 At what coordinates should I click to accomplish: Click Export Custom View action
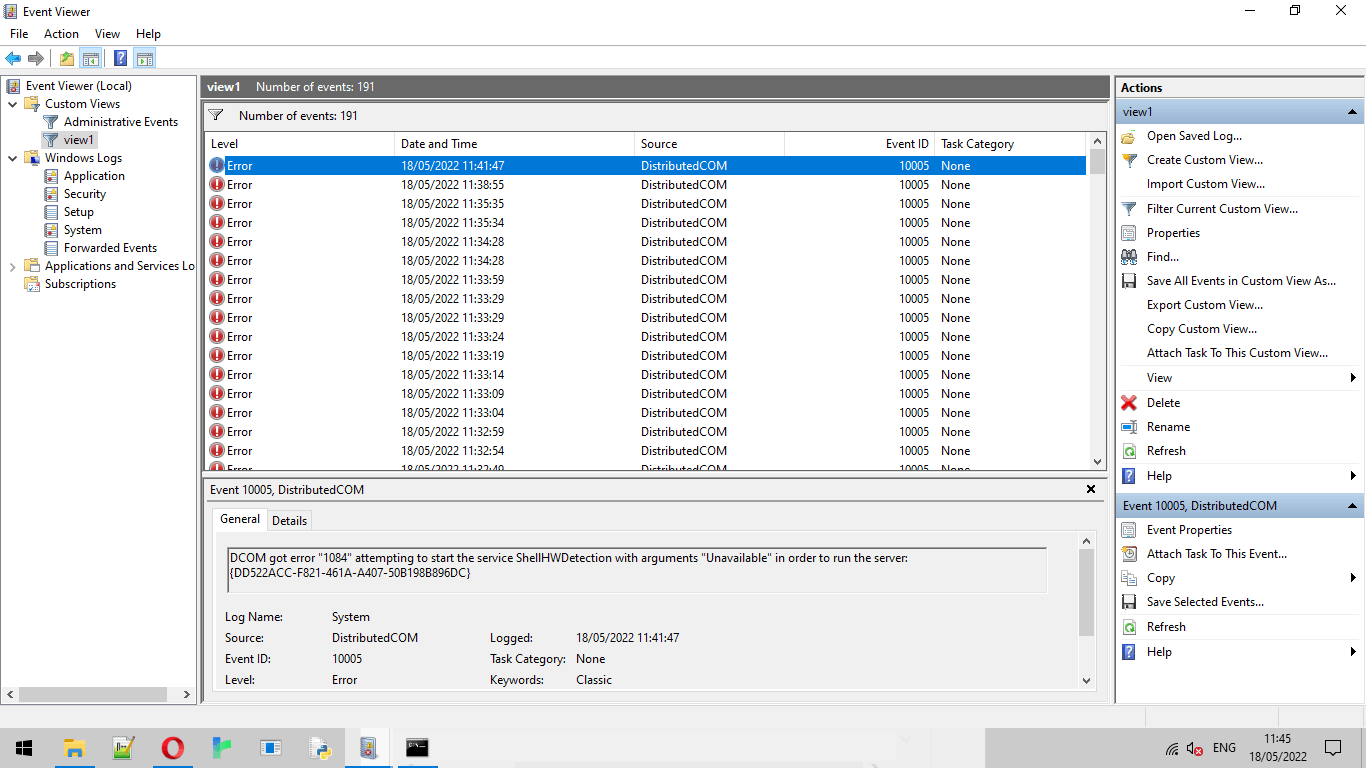tap(1204, 305)
